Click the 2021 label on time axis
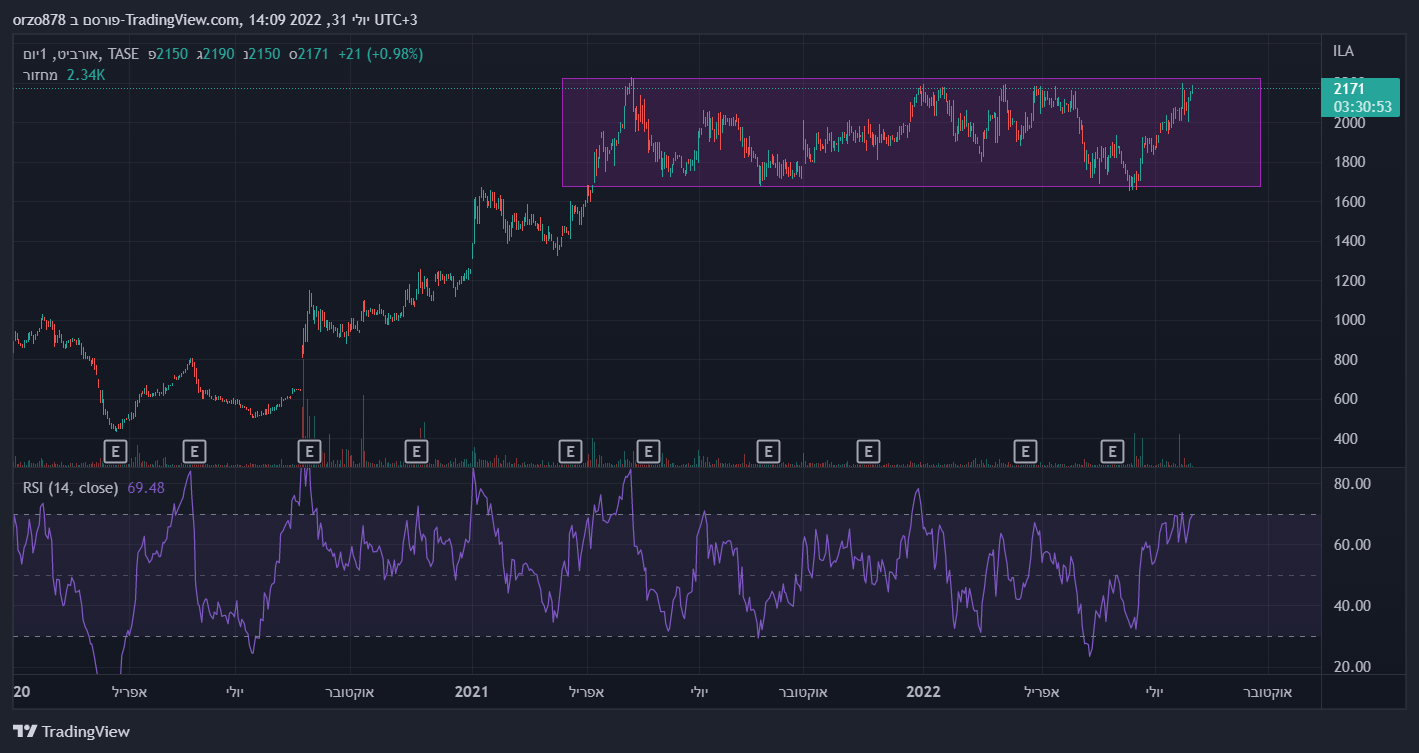This screenshot has width=1419, height=753. [471, 692]
